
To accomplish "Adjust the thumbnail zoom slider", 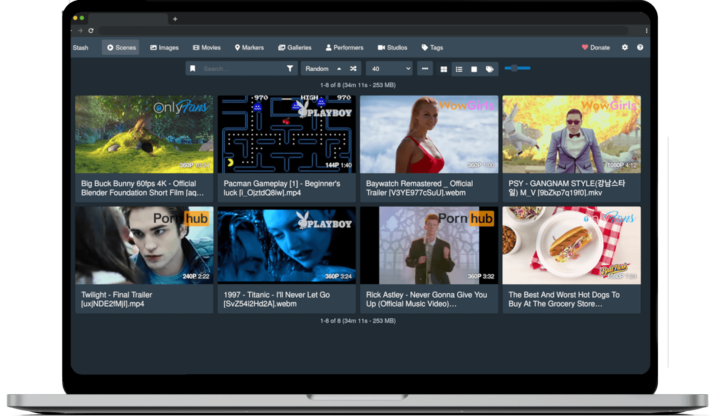I will [517, 68].
